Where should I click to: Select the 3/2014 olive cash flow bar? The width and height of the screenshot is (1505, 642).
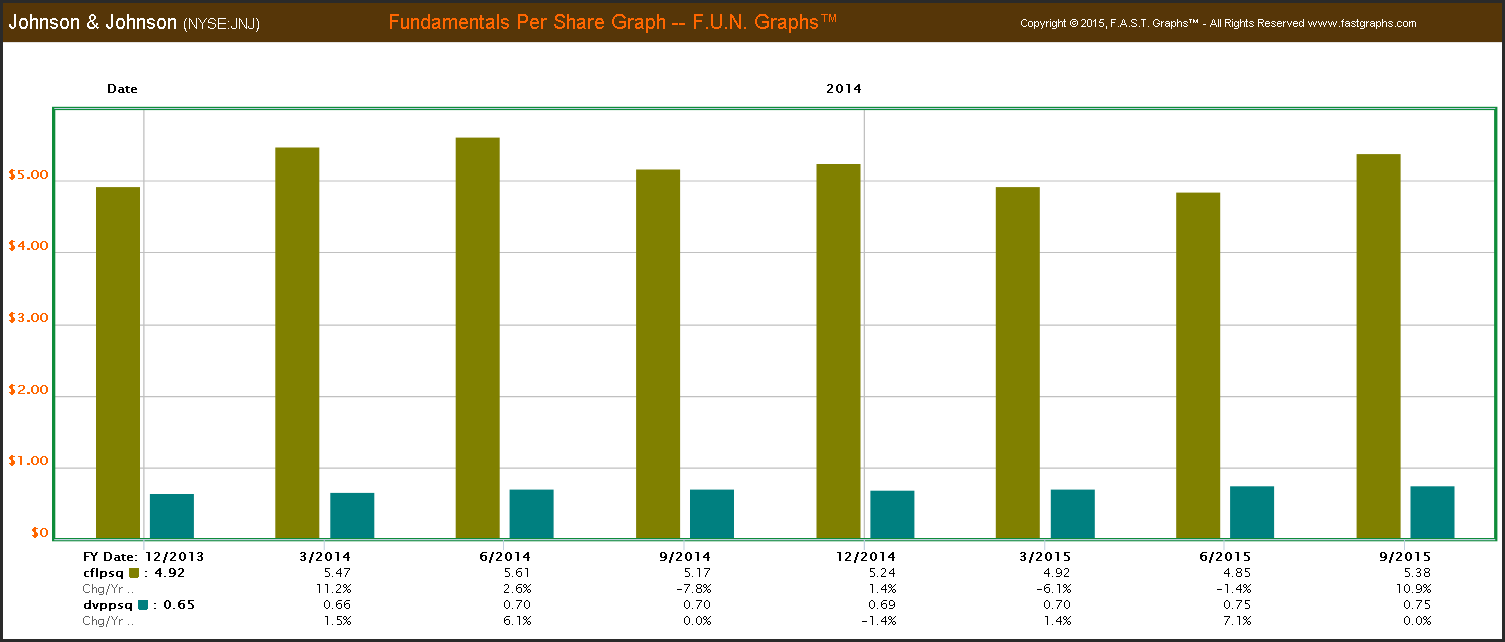297,343
